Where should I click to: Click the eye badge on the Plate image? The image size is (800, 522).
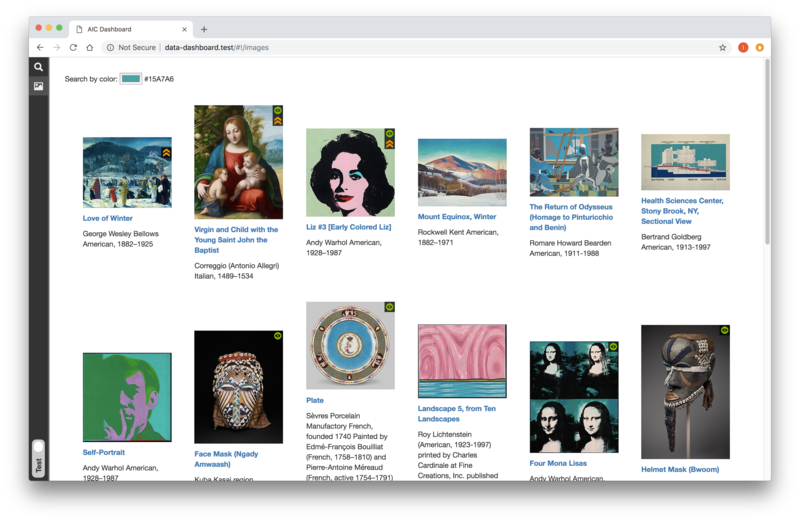389,307
